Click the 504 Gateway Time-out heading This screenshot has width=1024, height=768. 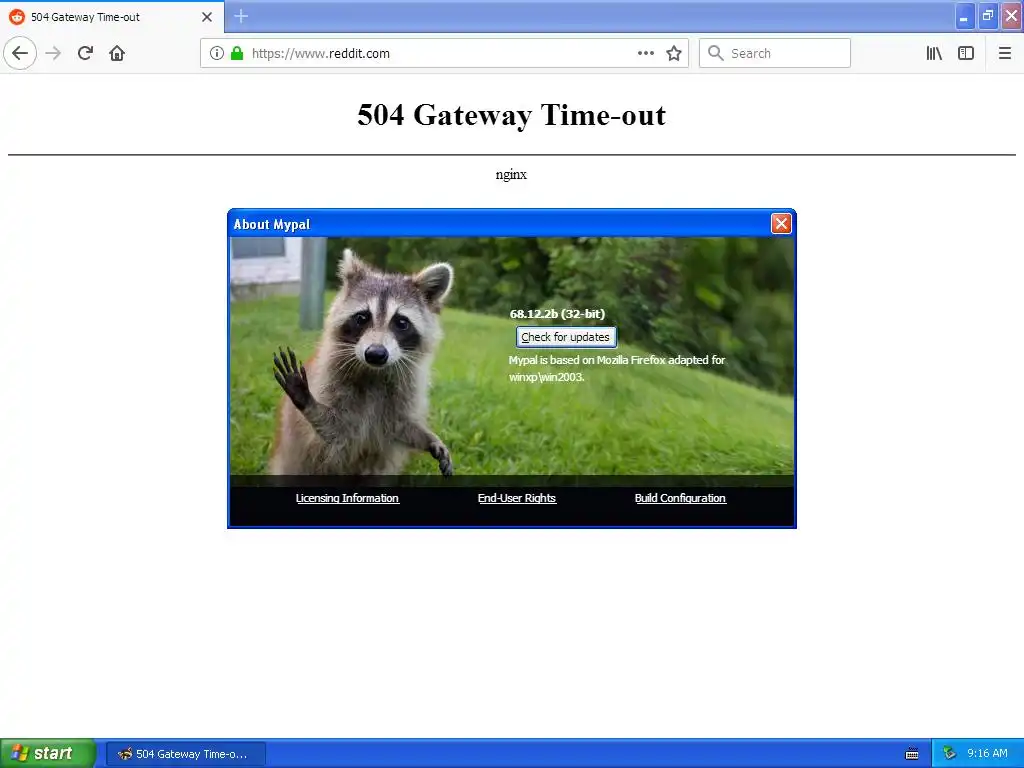tap(511, 115)
